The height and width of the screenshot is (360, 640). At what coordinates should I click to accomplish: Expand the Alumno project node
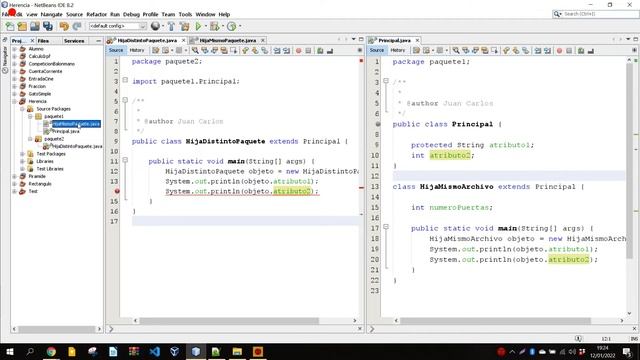coord(15,49)
